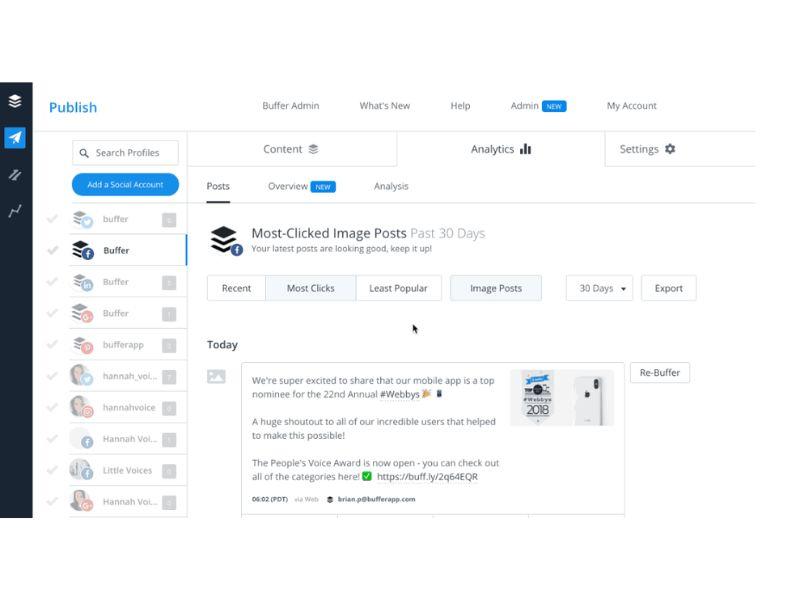Select the Buffer Google+ profile avatar
Viewport: 800px width, 600px height.
coord(82,313)
